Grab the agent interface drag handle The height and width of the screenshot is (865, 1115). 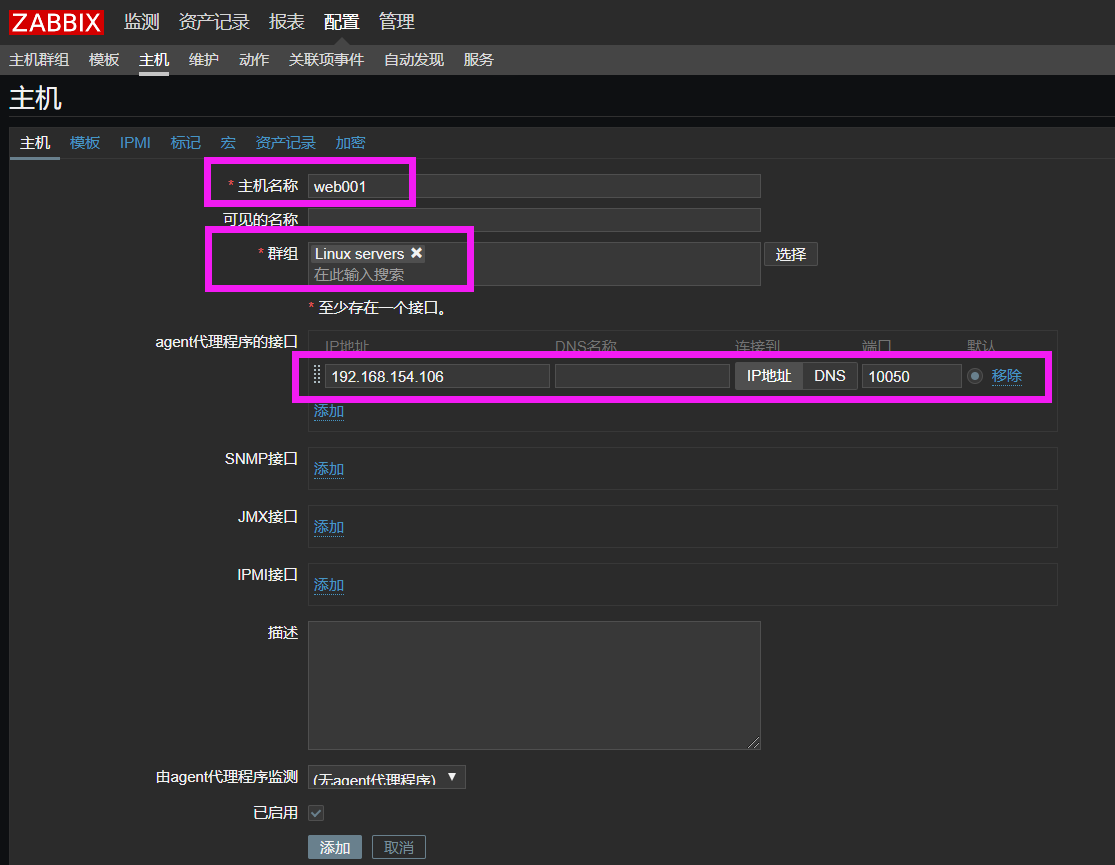[317, 375]
